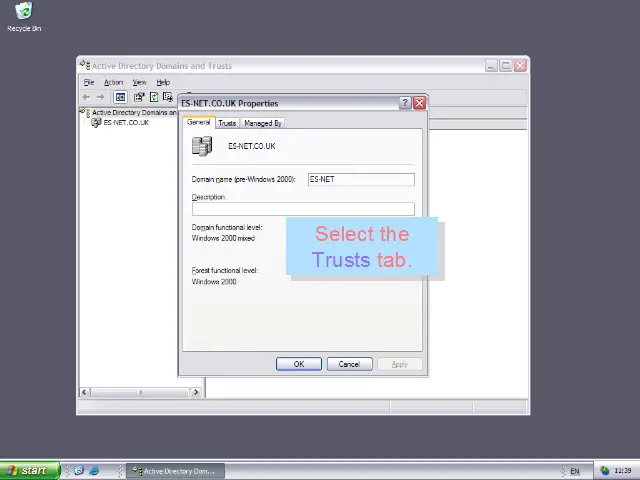The image size is (640, 480).
Task: Click the greyed Apply button
Action: click(x=400, y=364)
